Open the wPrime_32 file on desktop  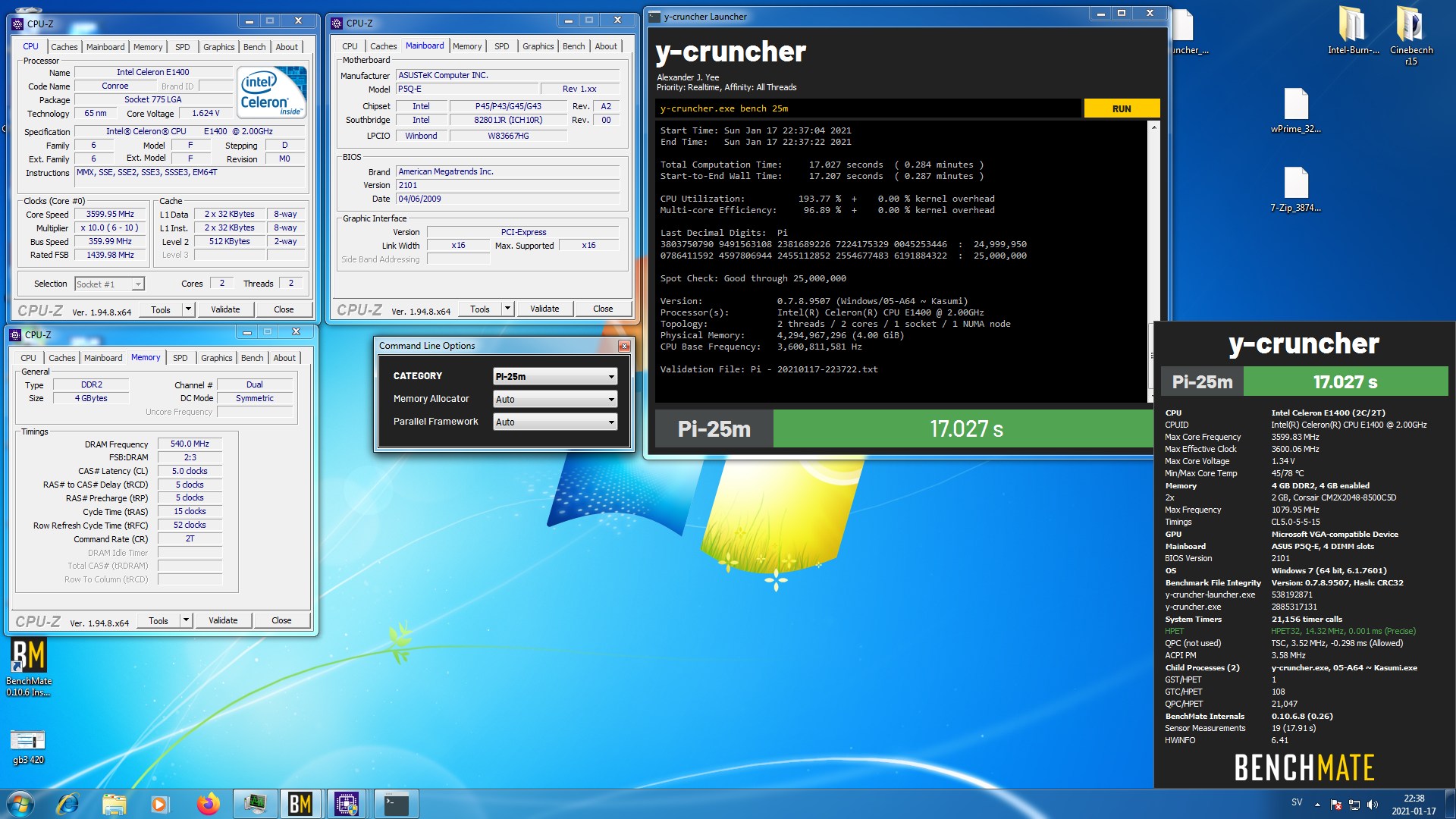[x=1296, y=111]
